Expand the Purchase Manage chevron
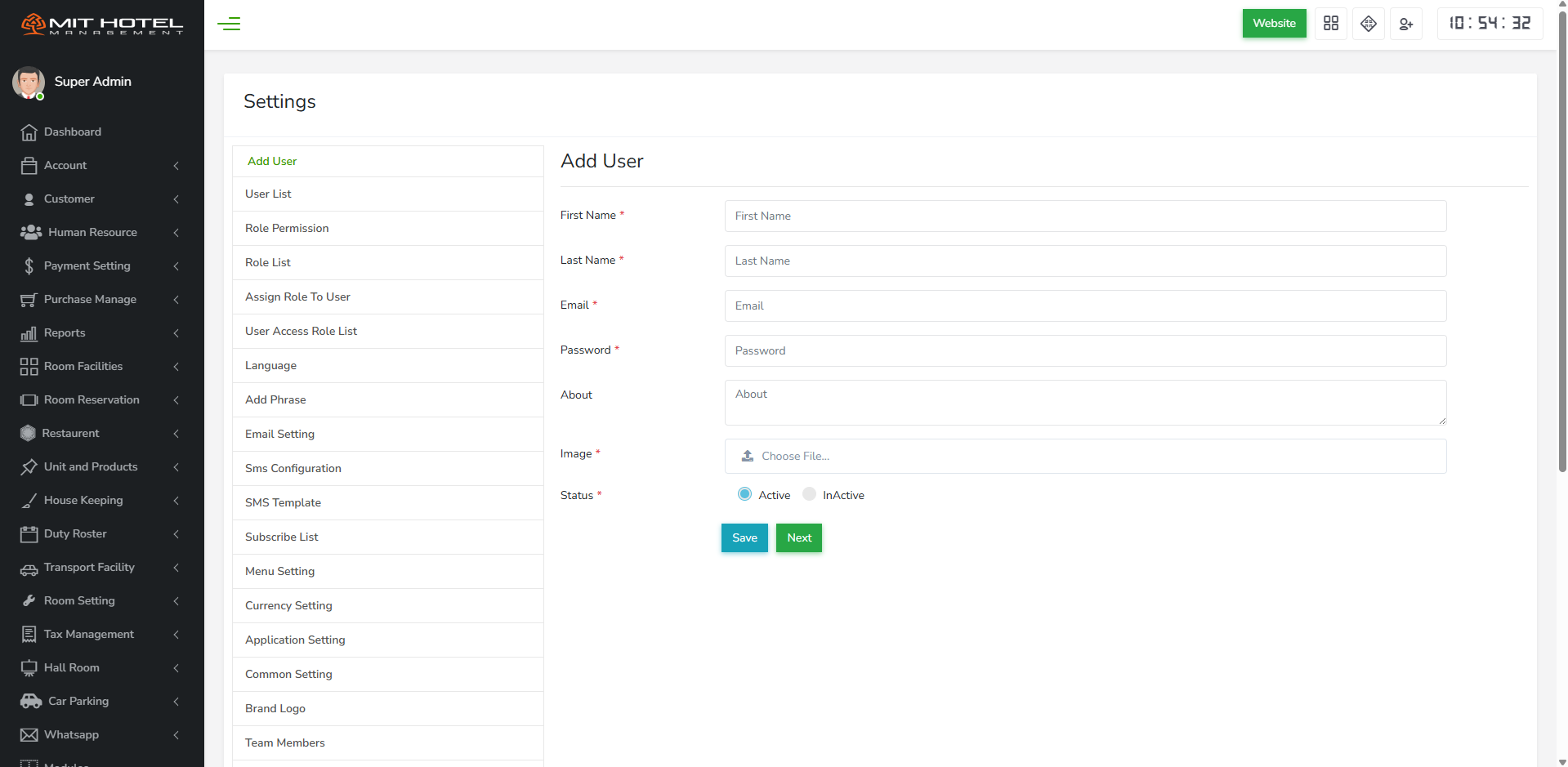The height and width of the screenshot is (767, 1568). pyautogui.click(x=176, y=300)
